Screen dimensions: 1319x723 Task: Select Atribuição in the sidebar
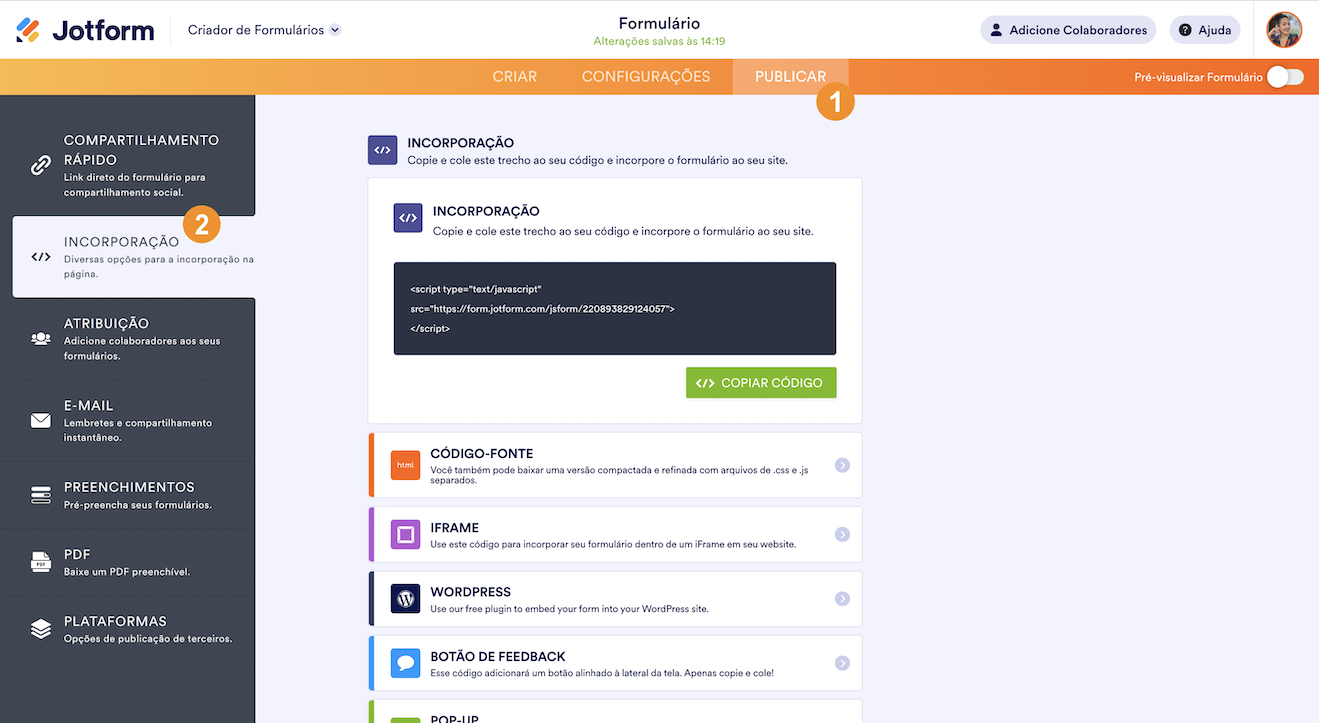127,339
